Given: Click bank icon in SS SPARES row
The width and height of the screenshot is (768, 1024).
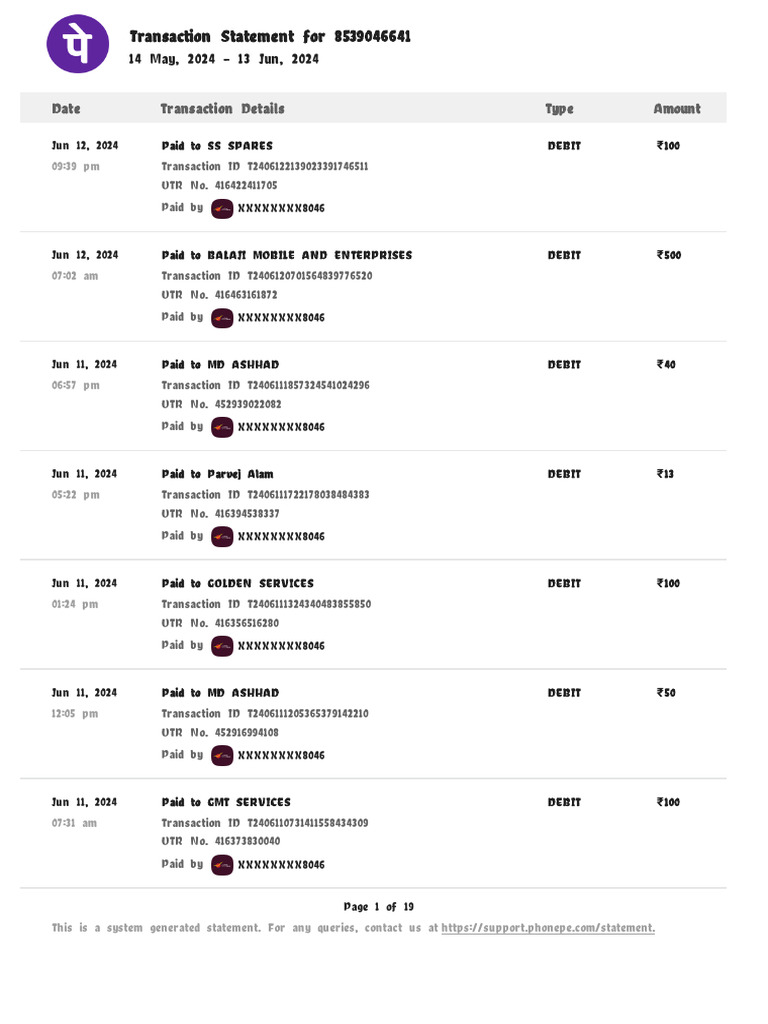Looking at the screenshot, I should pyautogui.click(x=222, y=208).
